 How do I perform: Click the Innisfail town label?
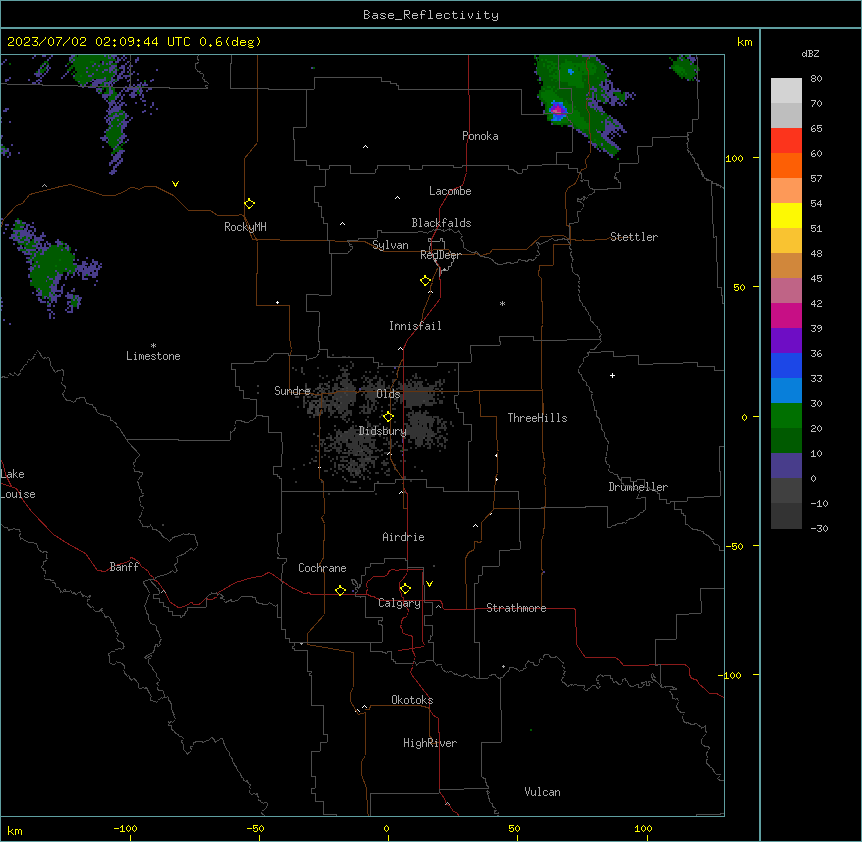point(415,326)
